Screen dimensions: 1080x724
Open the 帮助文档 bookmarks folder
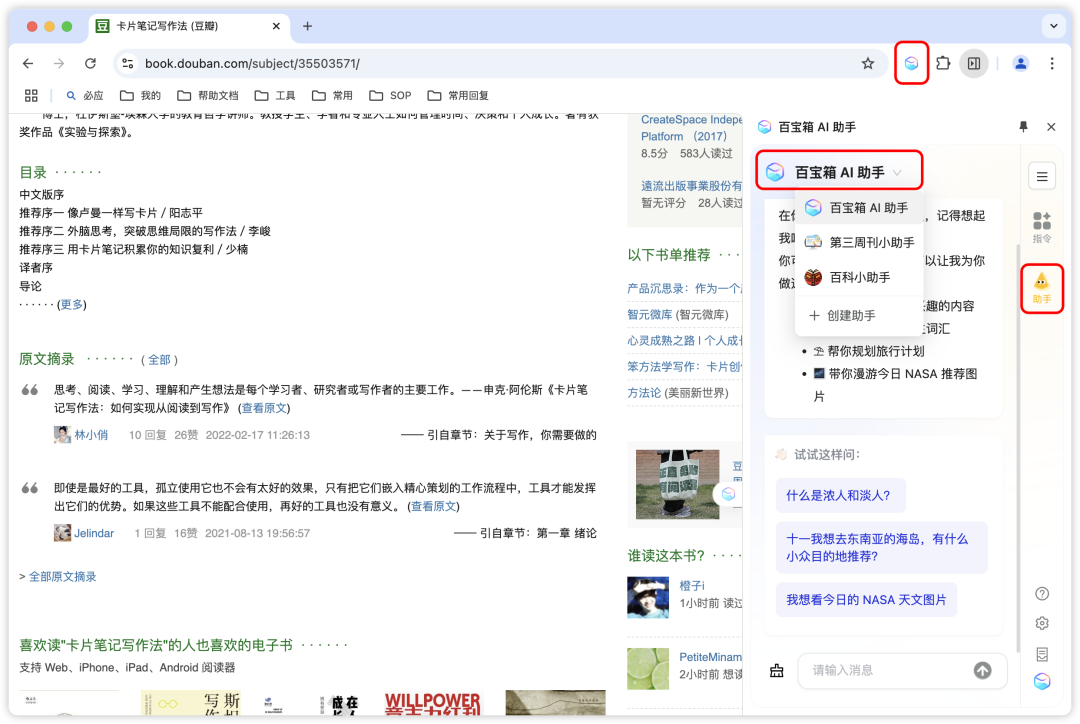tap(207, 95)
